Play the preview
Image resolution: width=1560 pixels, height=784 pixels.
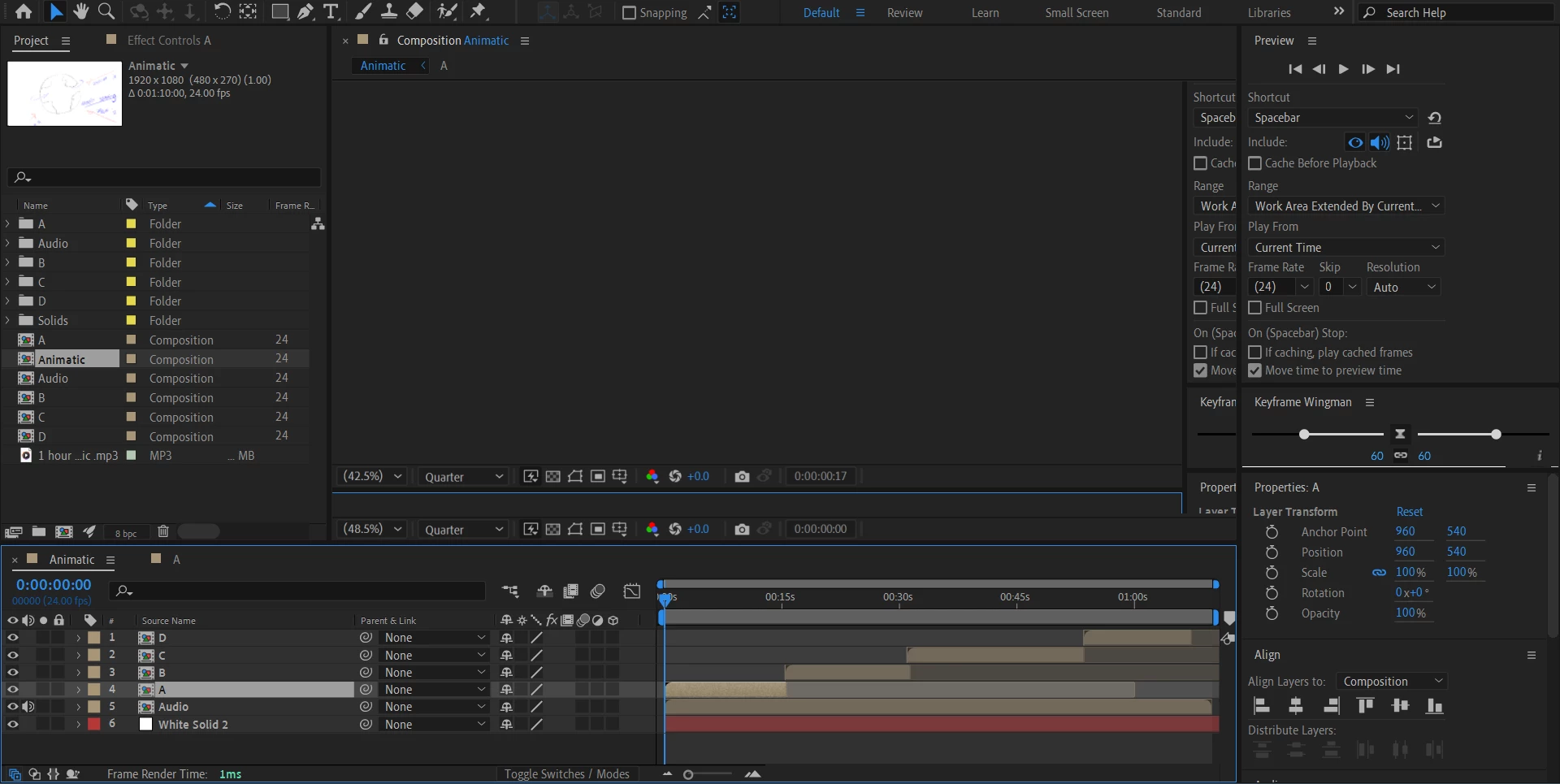click(1343, 69)
